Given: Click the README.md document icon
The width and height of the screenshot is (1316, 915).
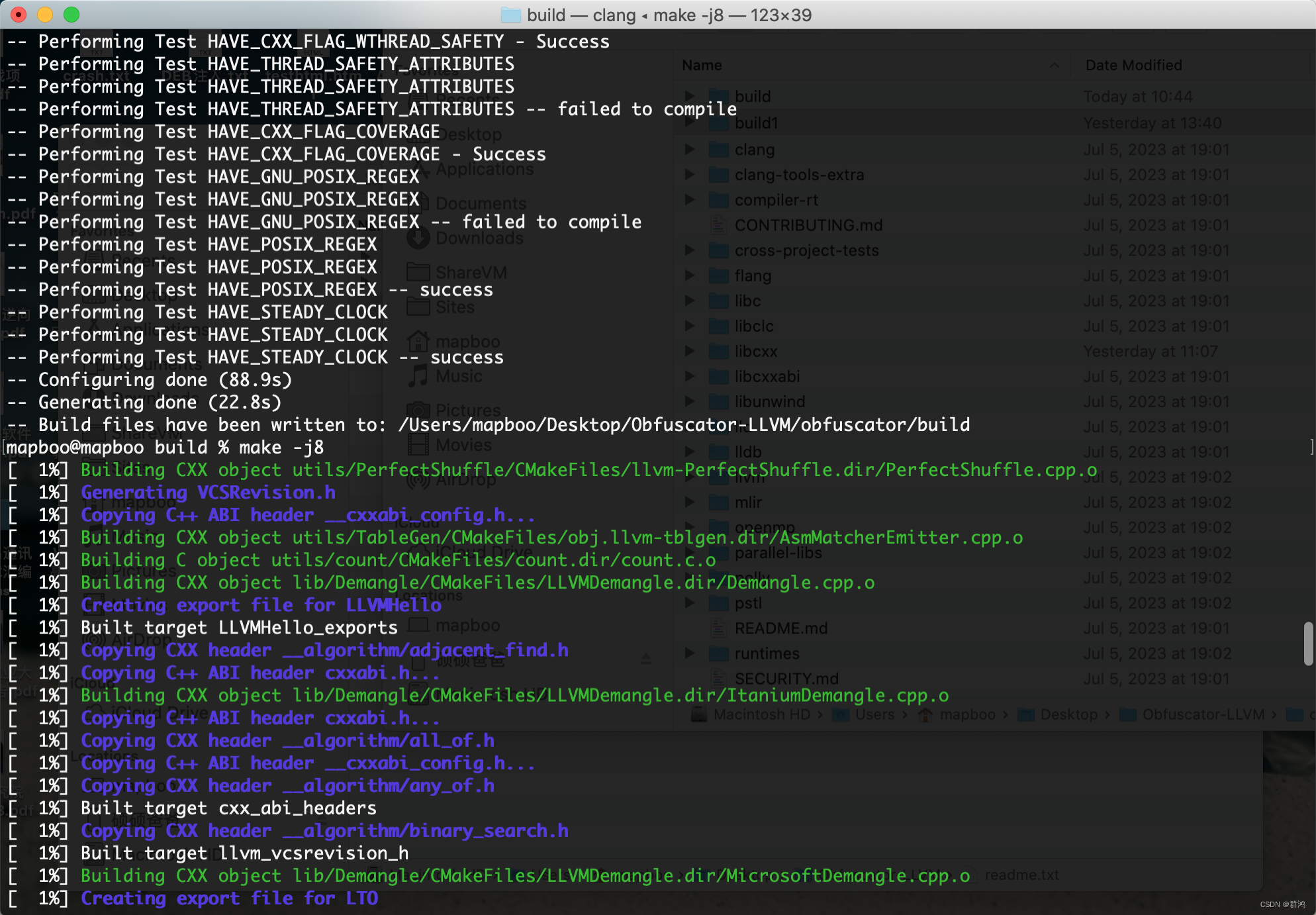Looking at the screenshot, I should click(718, 628).
